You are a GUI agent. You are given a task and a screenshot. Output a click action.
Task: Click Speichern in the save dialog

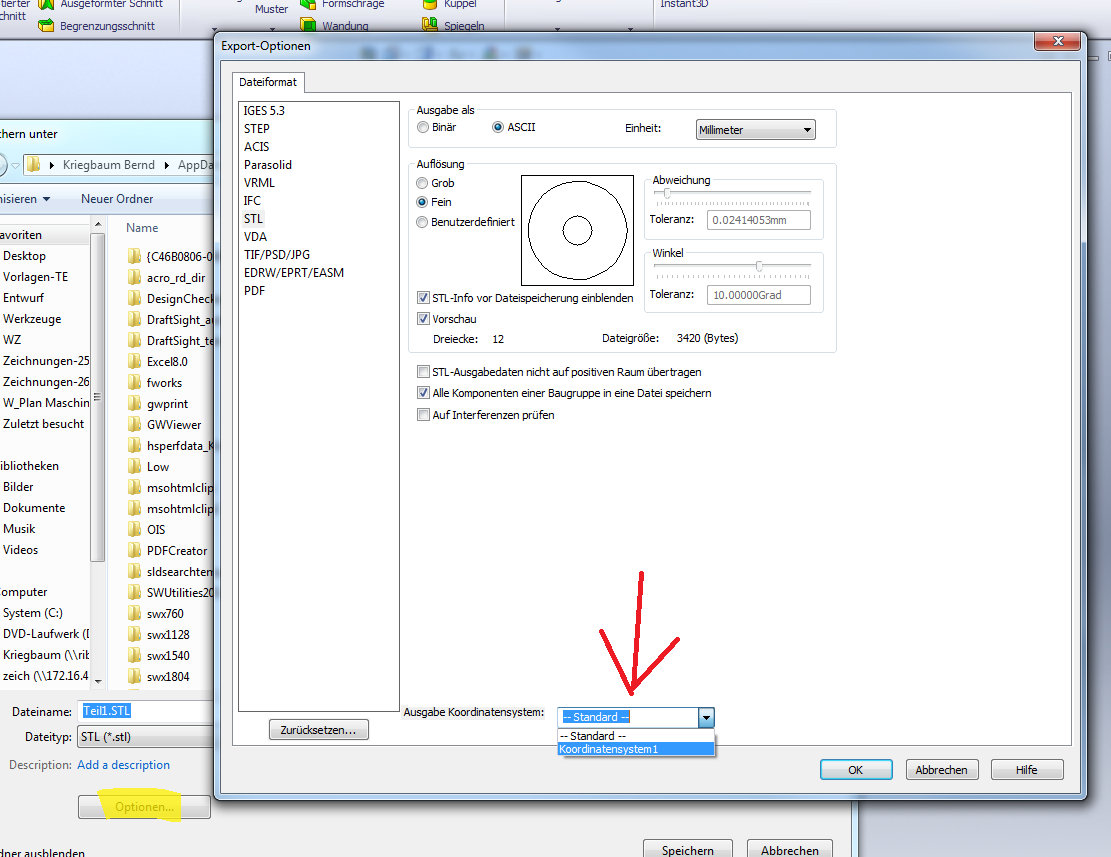pyautogui.click(x=688, y=849)
